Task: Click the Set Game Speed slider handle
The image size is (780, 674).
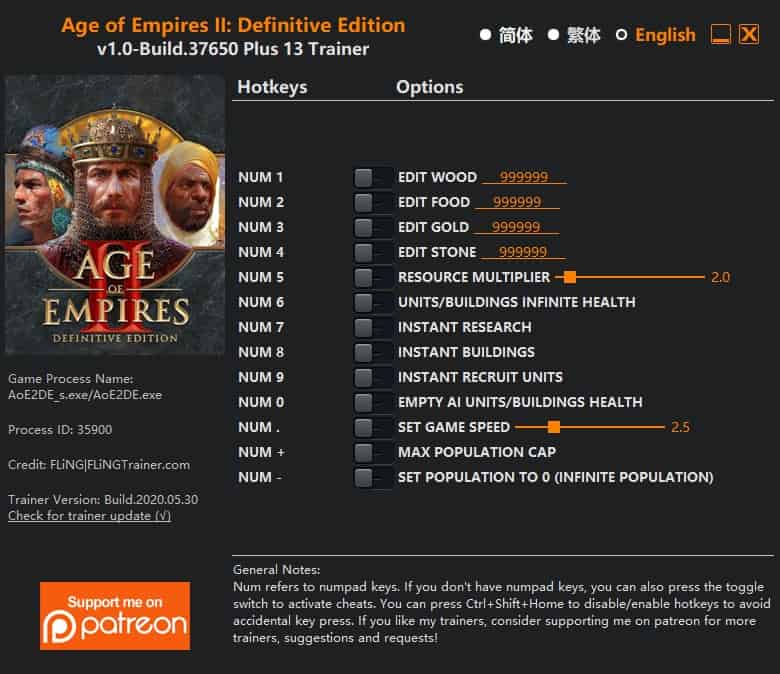Action: coord(554,427)
